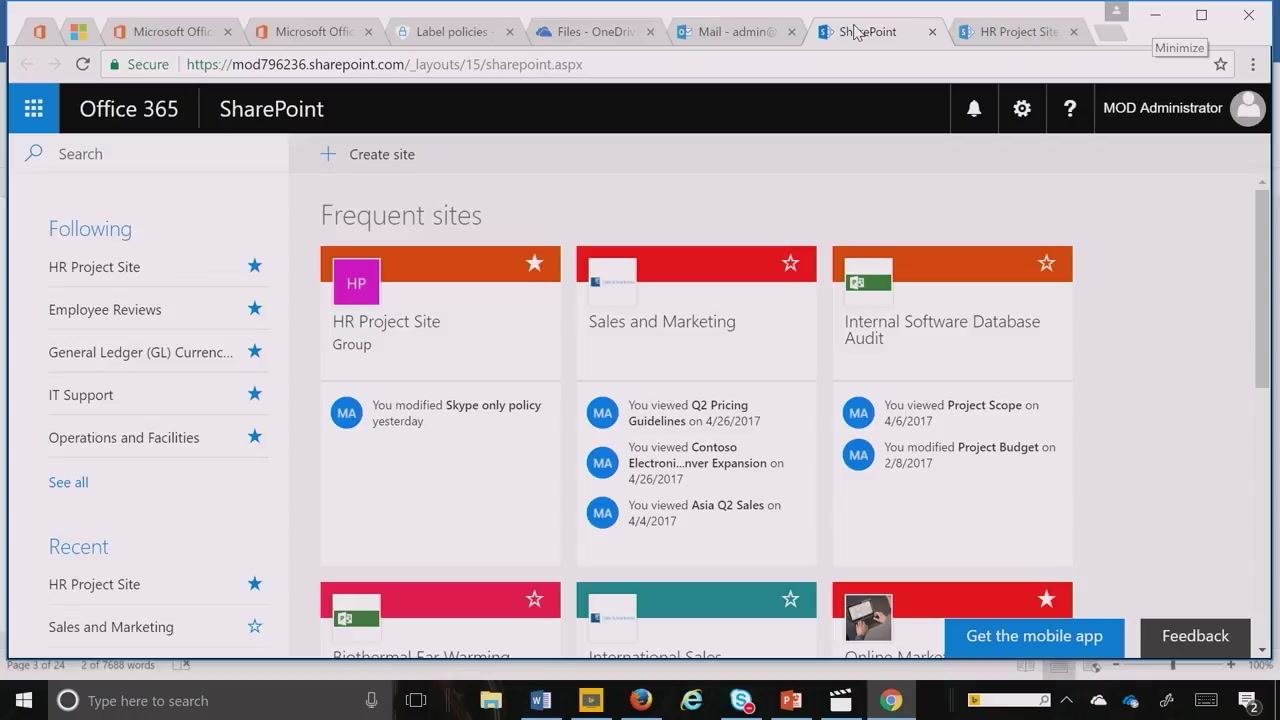Open the HR Project Site card title
1280x720 pixels.
[386, 321]
